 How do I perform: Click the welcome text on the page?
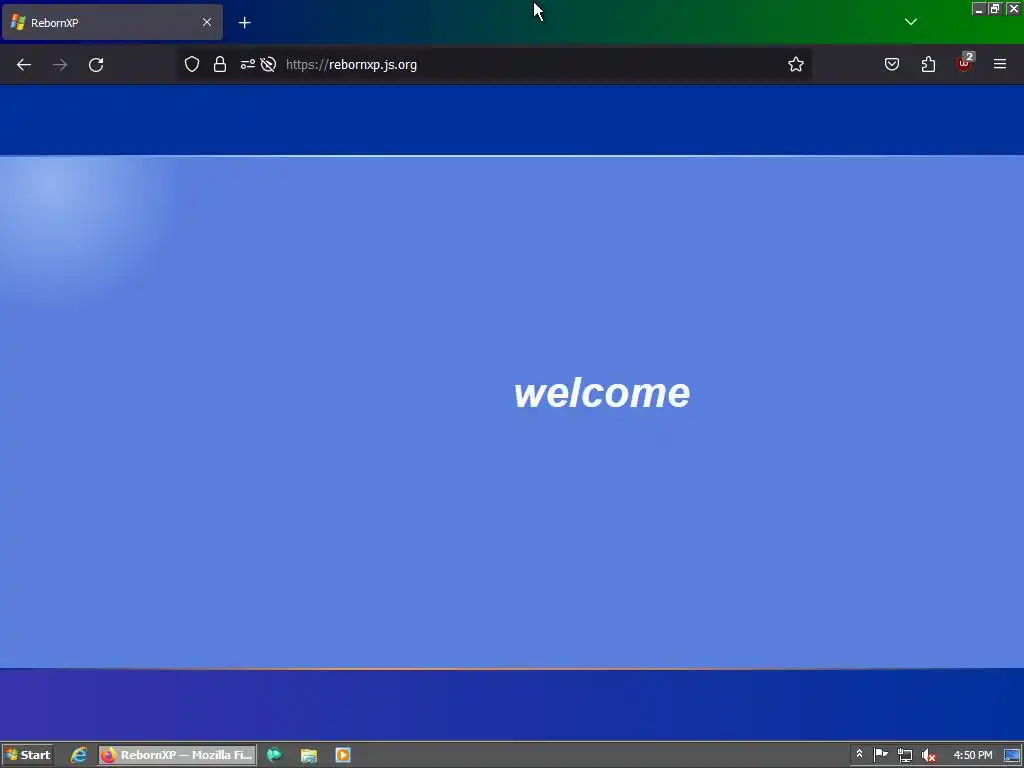tap(601, 393)
